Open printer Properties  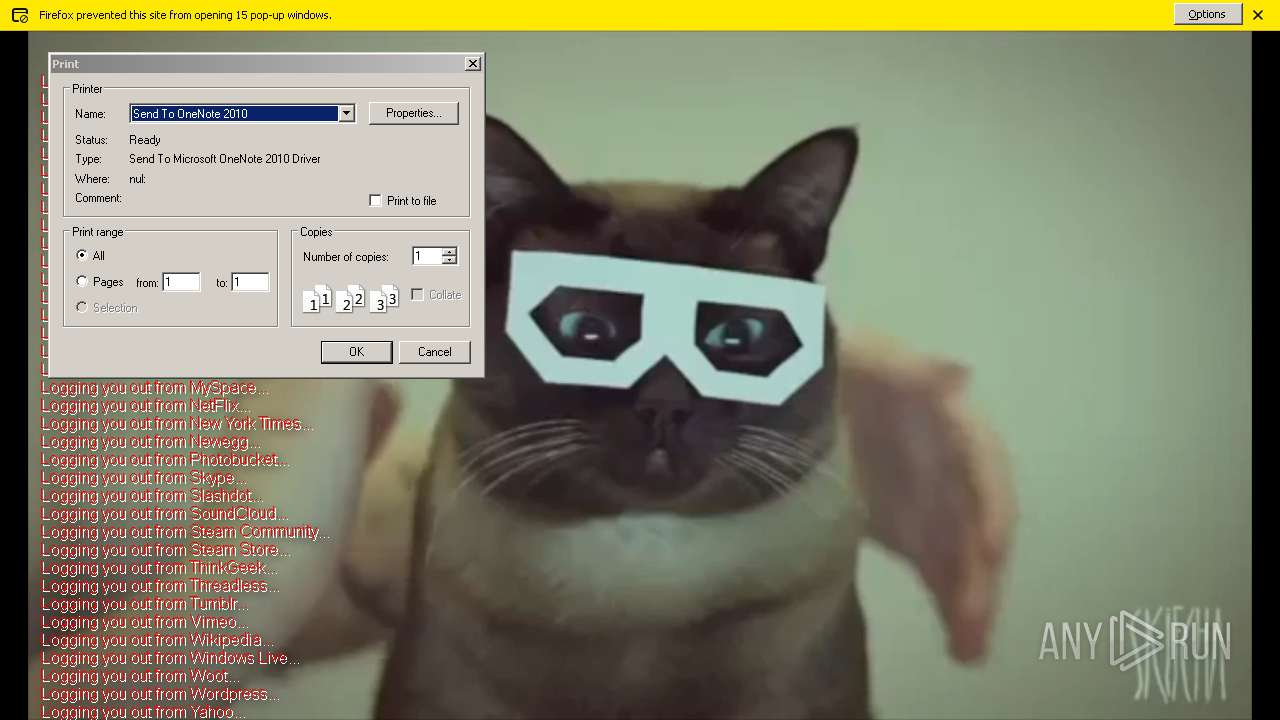[414, 113]
